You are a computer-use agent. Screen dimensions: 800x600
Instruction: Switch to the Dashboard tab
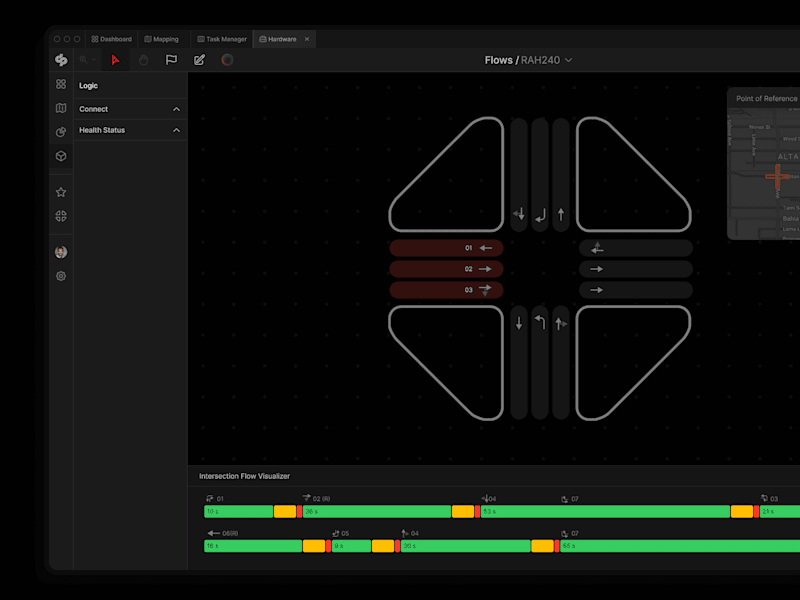click(111, 39)
